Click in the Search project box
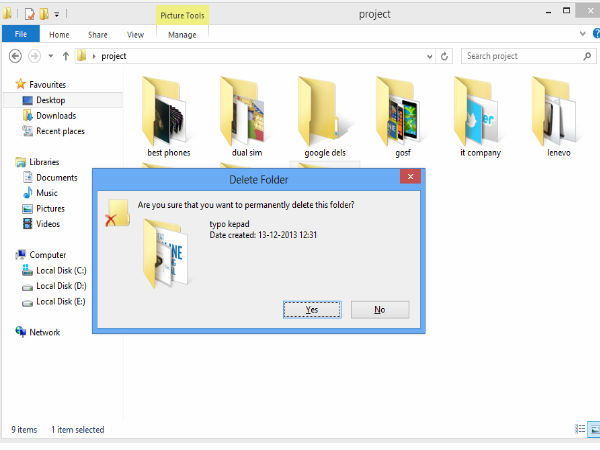The height and width of the screenshot is (450, 600). click(520, 56)
